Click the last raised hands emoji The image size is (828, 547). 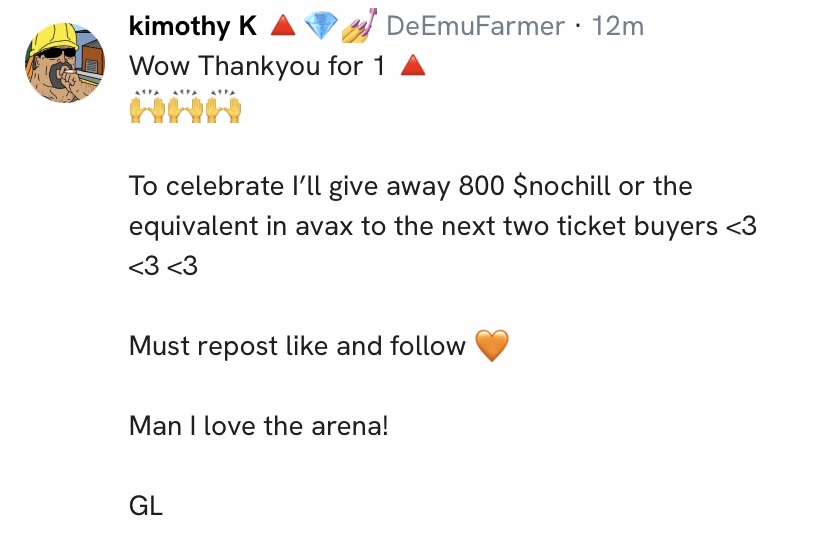pyautogui.click(x=222, y=106)
